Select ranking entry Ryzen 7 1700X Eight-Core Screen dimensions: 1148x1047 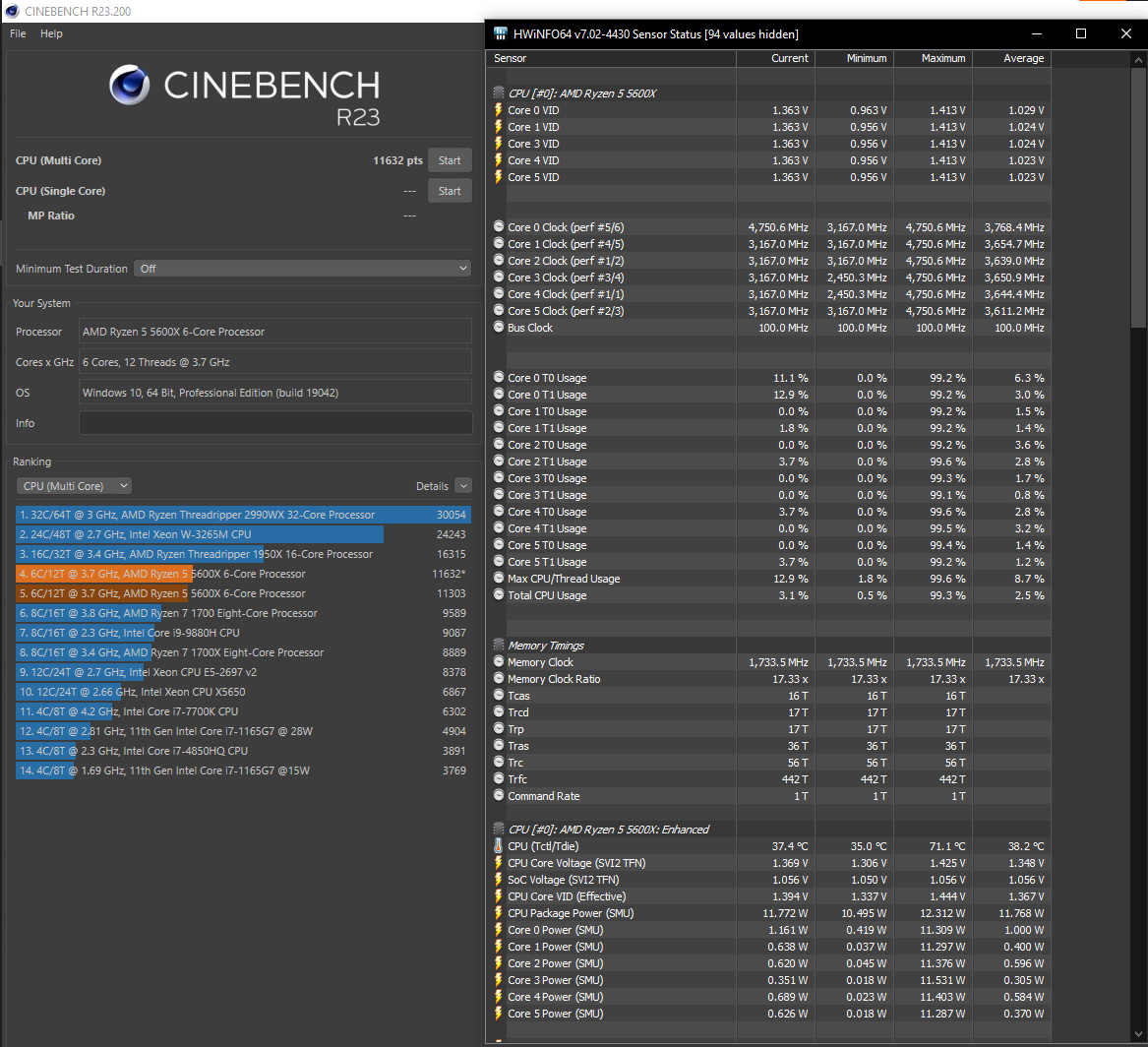tap(243, 652)
